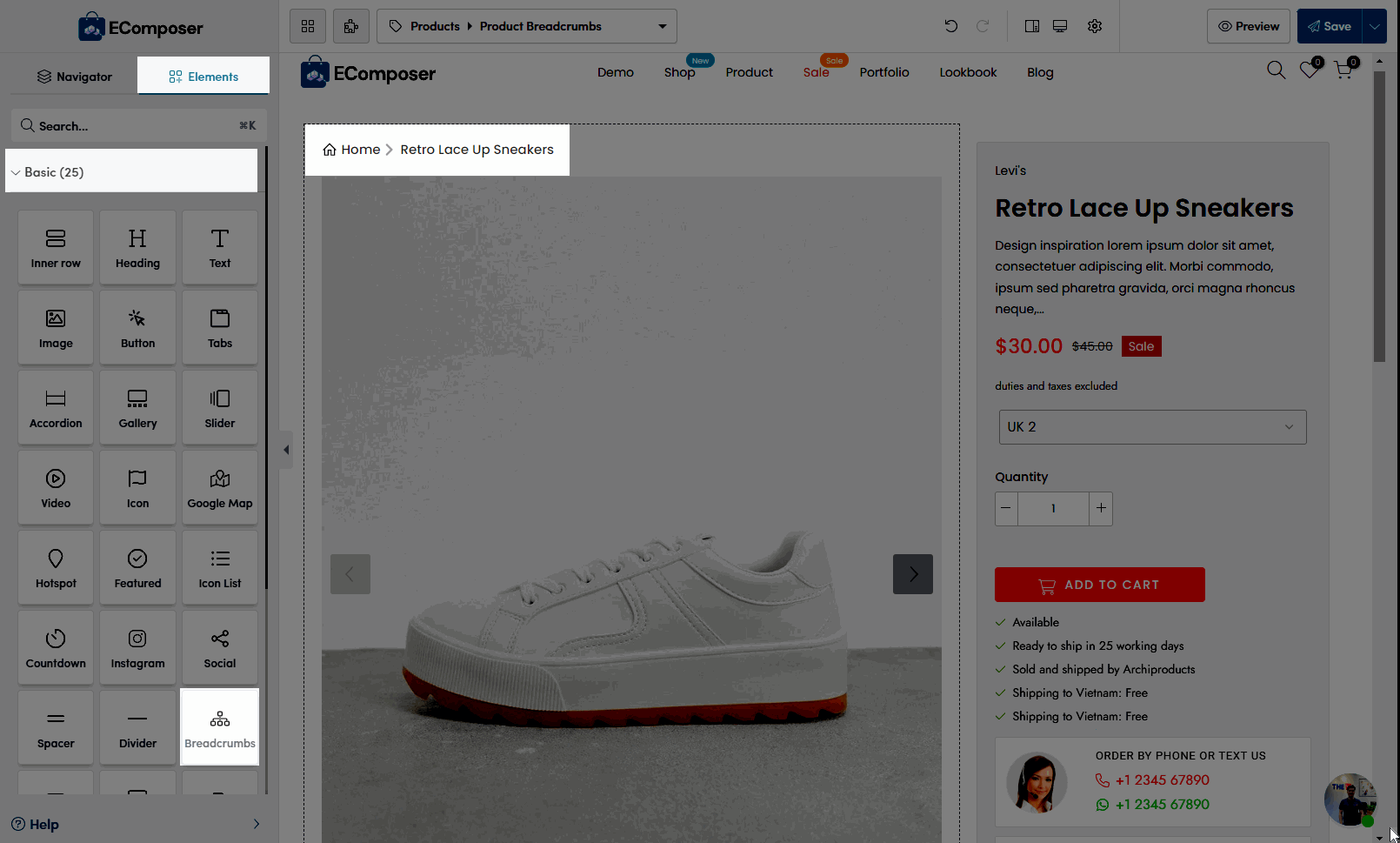
Task: Click the Preview button
Action: 1248,26
